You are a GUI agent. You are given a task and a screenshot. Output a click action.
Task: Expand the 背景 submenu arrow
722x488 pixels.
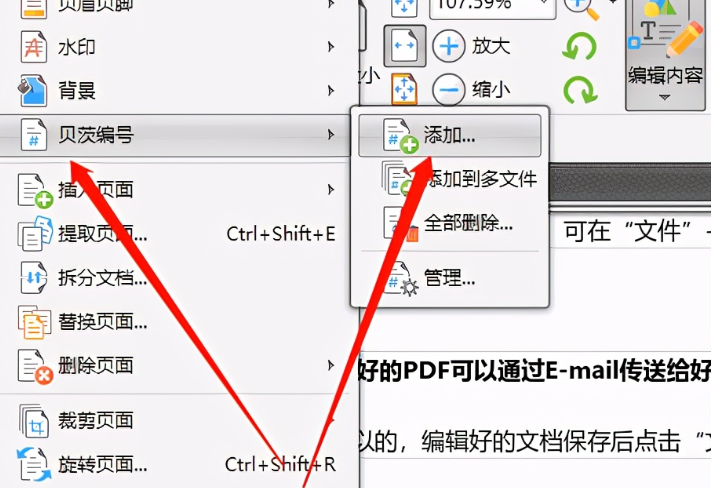331,90
